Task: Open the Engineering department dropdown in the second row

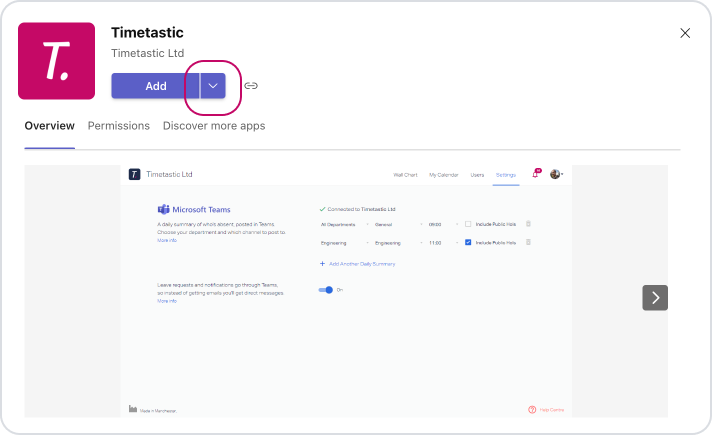Action: (345, 243)
